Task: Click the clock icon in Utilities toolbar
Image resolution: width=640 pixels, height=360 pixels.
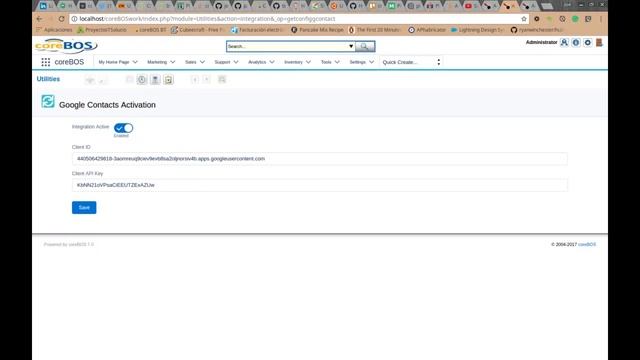Action: tap(142, 80)
